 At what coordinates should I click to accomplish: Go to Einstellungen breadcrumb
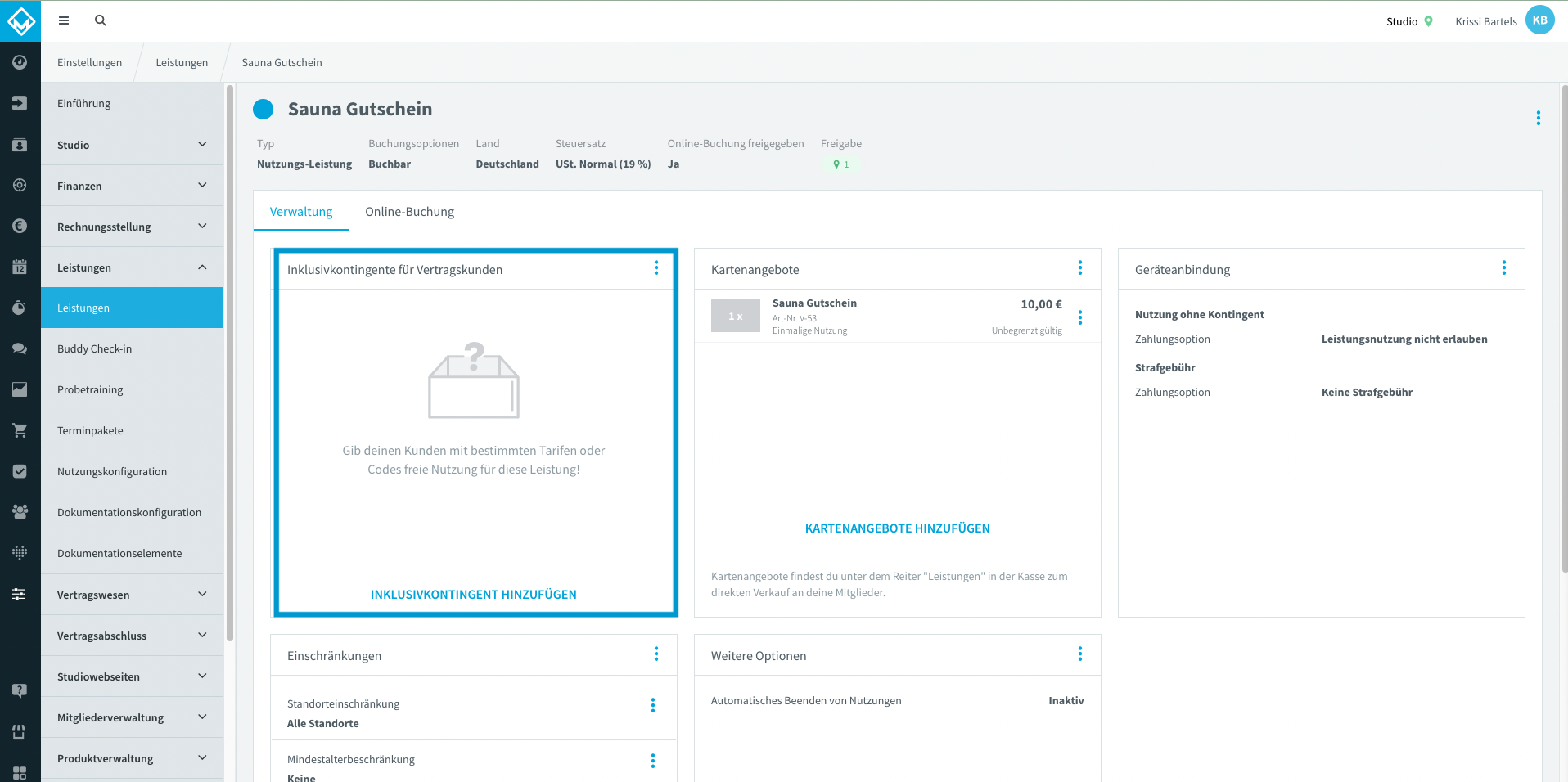click(89, 62)
